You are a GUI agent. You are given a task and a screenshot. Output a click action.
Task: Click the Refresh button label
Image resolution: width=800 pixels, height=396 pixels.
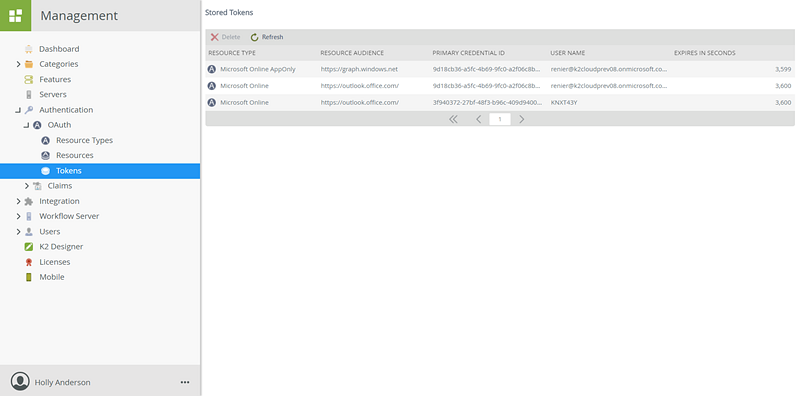click(272, 37)
